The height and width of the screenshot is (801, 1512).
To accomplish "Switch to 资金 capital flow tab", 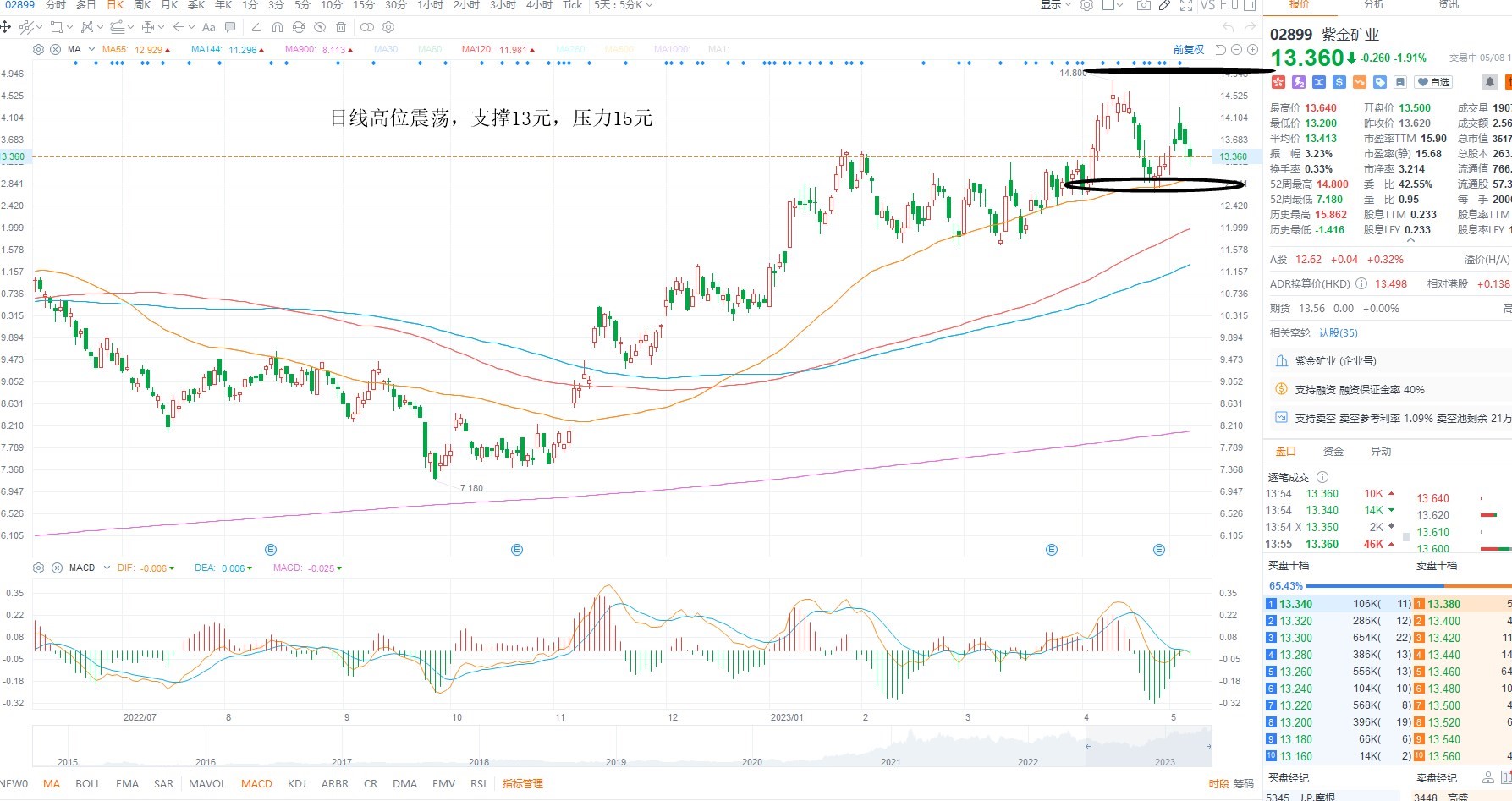I will pyautogui.click(x=1333, y=452).
